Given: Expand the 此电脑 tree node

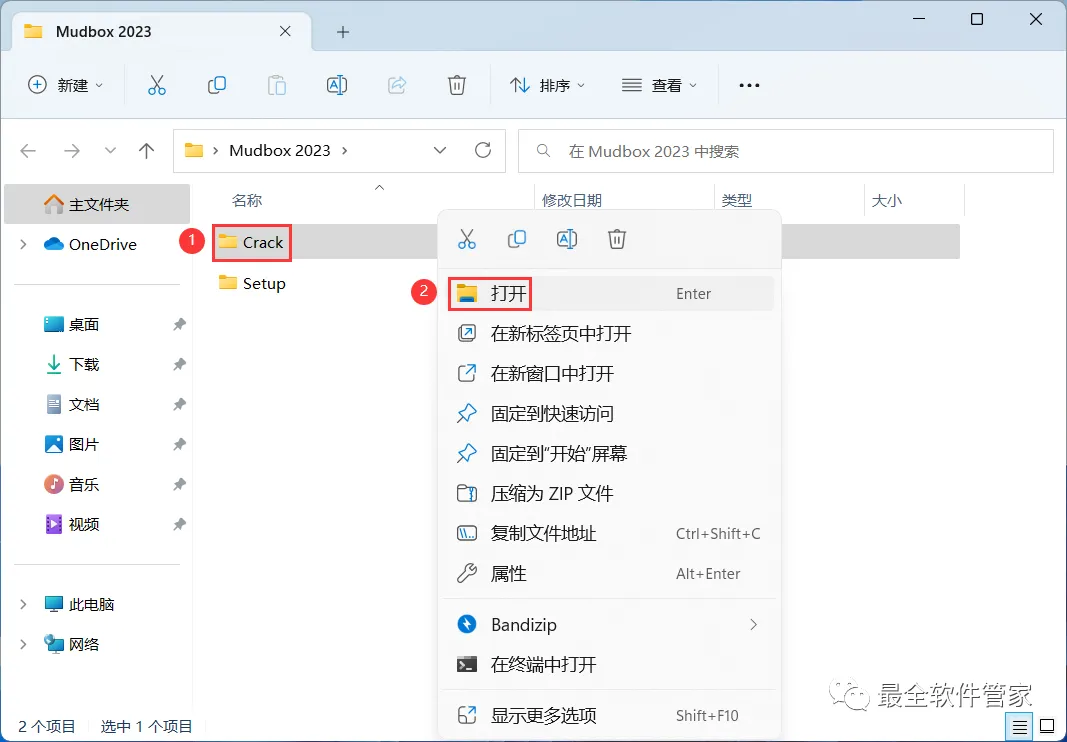Looking at the screenshot, I should (x=23, y=604).
